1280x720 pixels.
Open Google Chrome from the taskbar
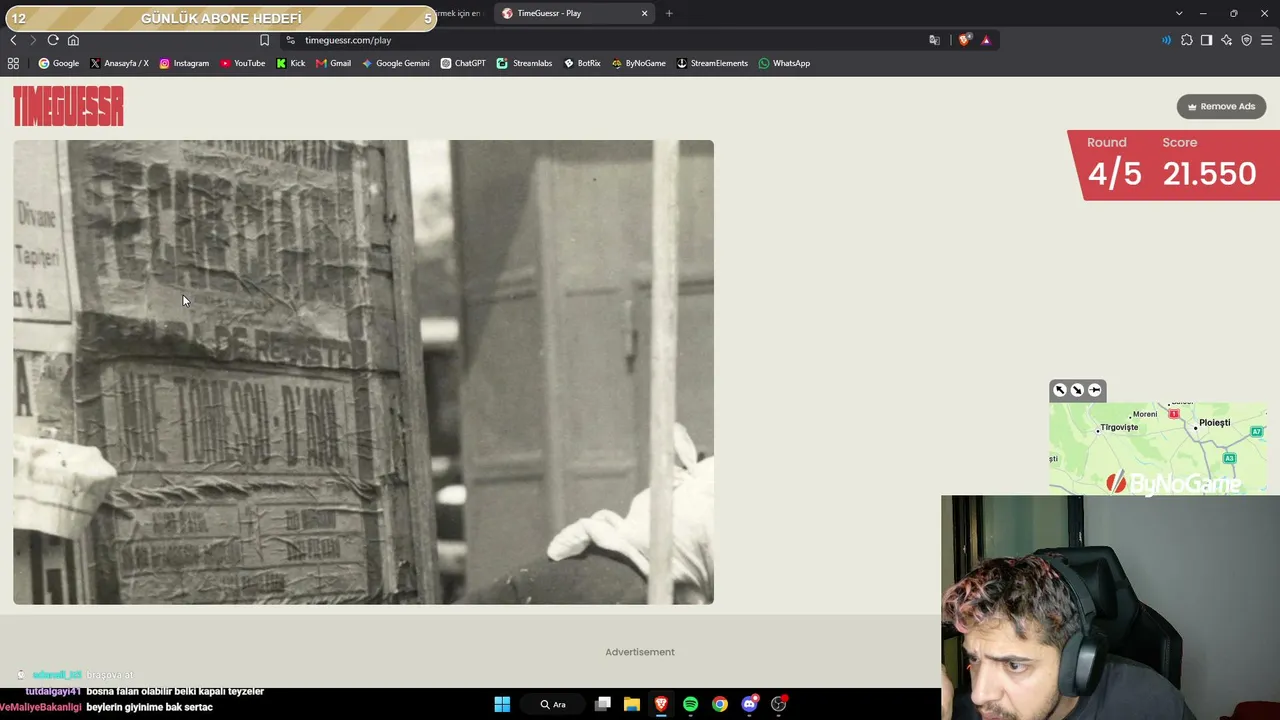pos(720,704)
